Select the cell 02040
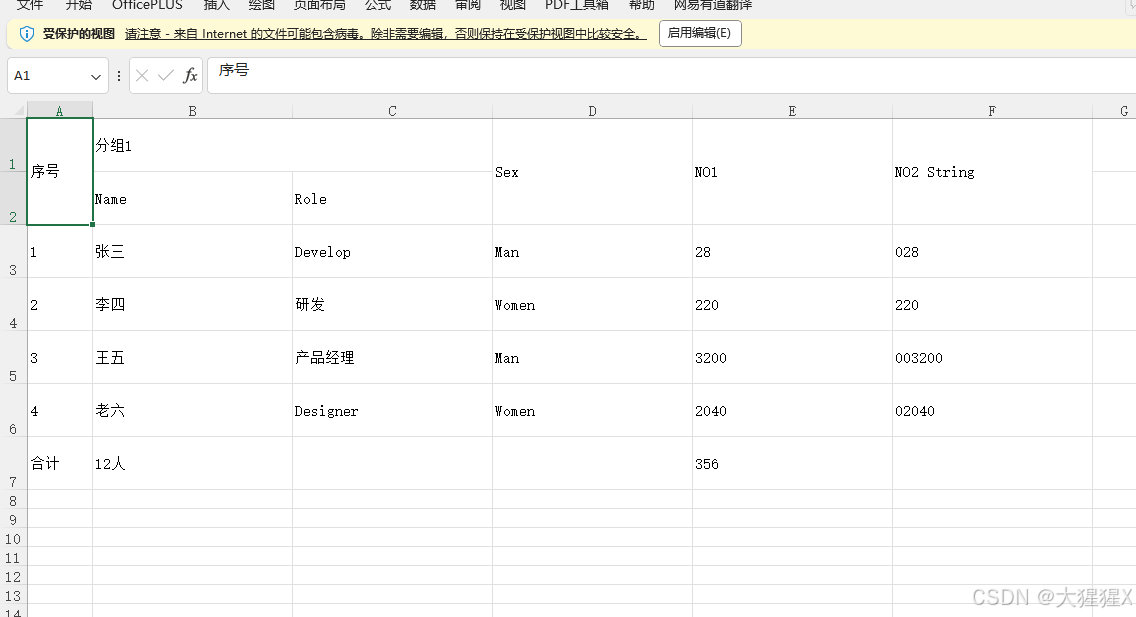The width and height of the screenshot is (1136, 617). click(x=992, y=410)
